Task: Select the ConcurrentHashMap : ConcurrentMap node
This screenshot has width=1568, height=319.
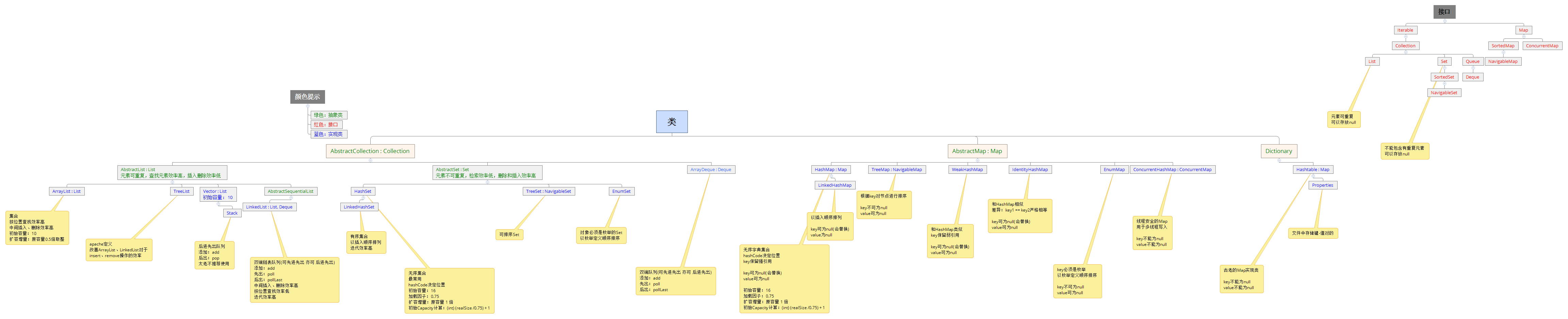Action: pos(1173,170)
